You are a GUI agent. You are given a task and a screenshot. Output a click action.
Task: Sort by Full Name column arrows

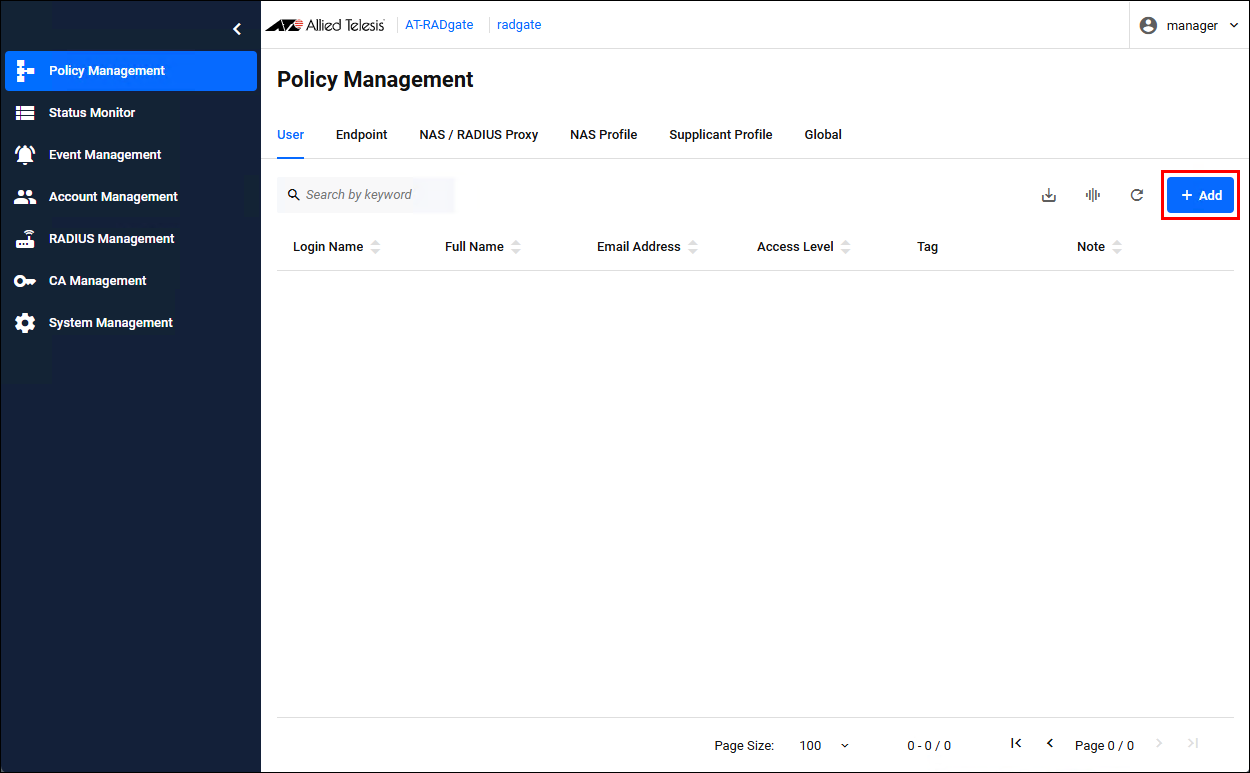point(515,247)
